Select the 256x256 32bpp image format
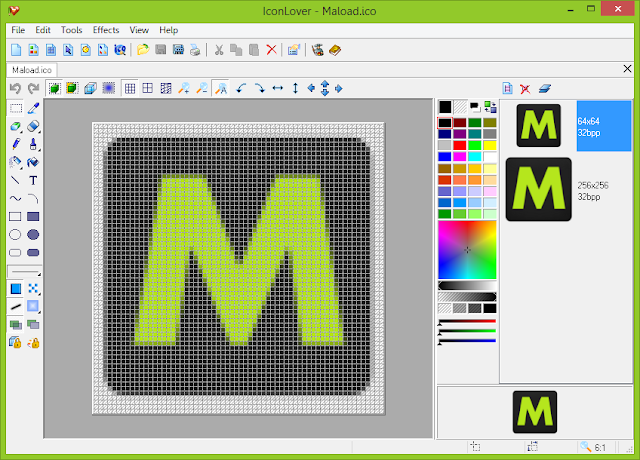 (x=567, y=190)
